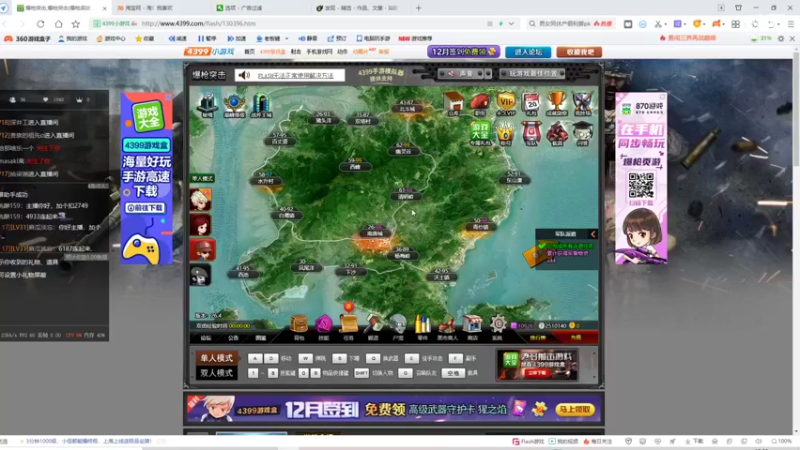
Task: Open the black market merchant icon
Action: point(447,324)
